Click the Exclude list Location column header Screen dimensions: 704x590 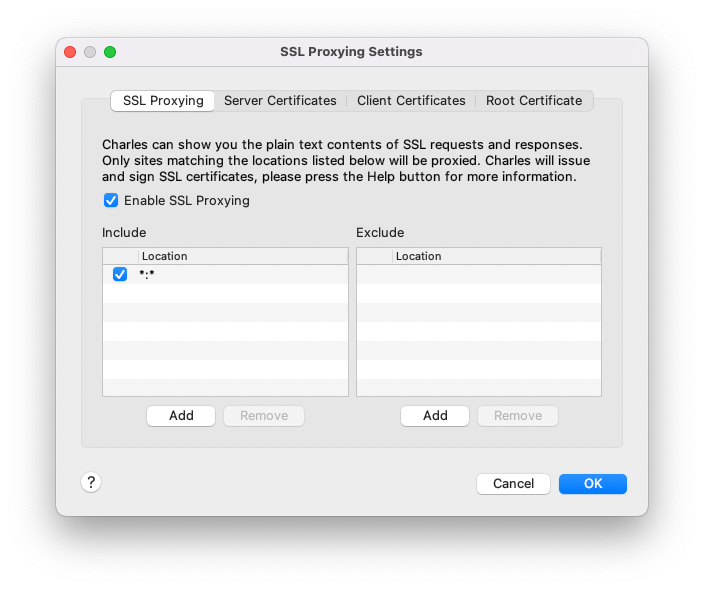click(497, 256)
